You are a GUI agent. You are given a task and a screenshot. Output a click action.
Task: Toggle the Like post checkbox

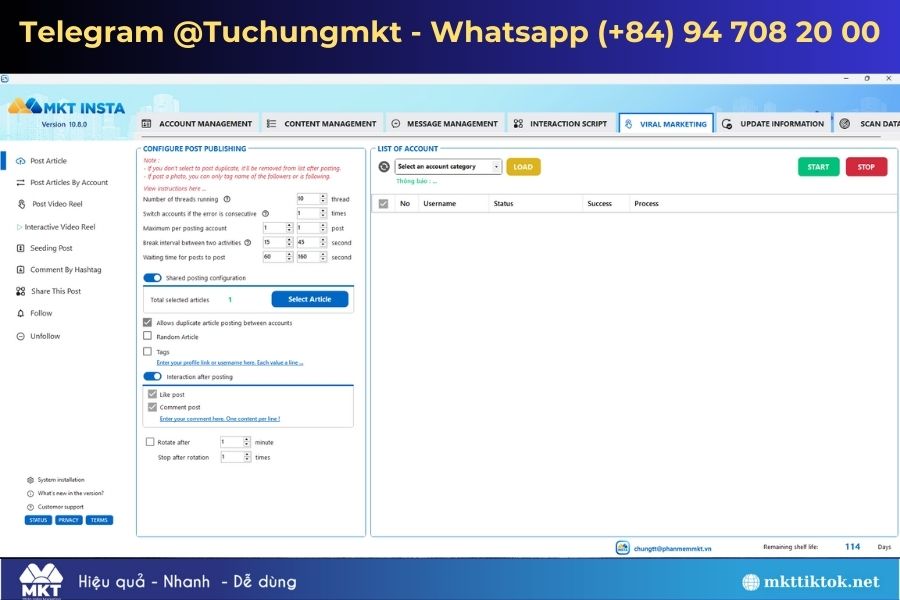tap(152, 394)
